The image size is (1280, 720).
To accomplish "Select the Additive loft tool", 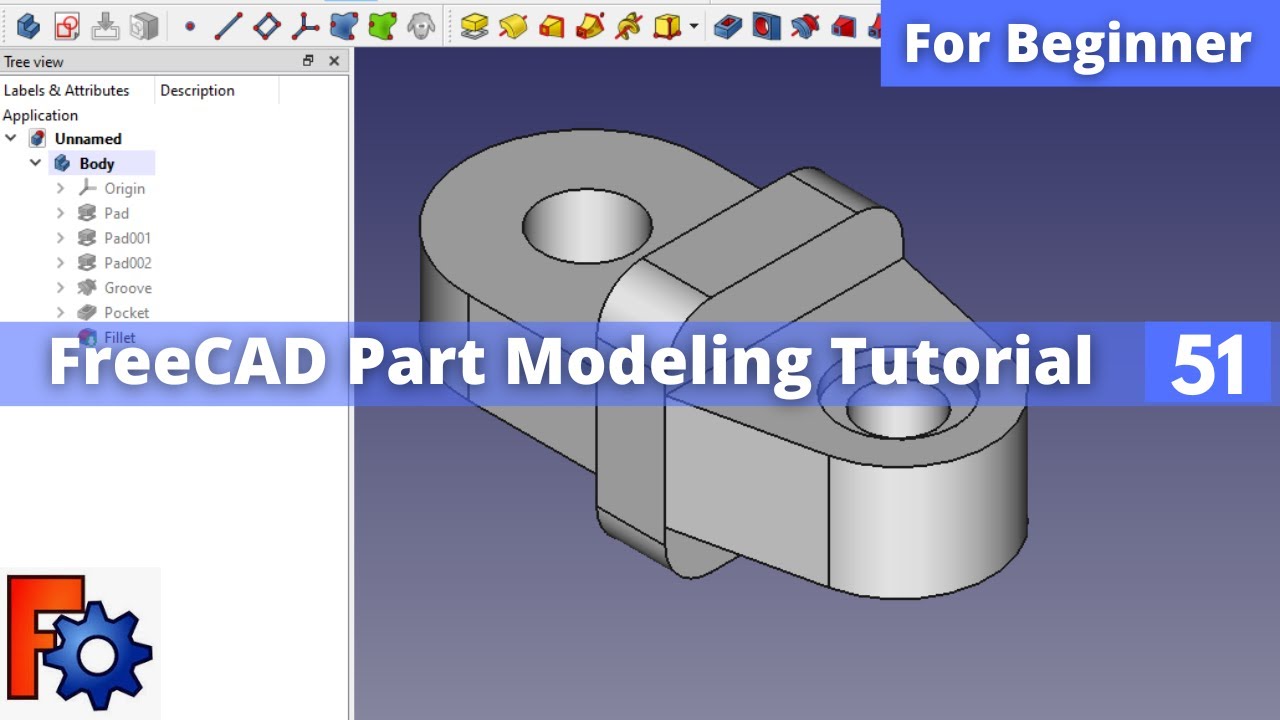I will point(551,26).
